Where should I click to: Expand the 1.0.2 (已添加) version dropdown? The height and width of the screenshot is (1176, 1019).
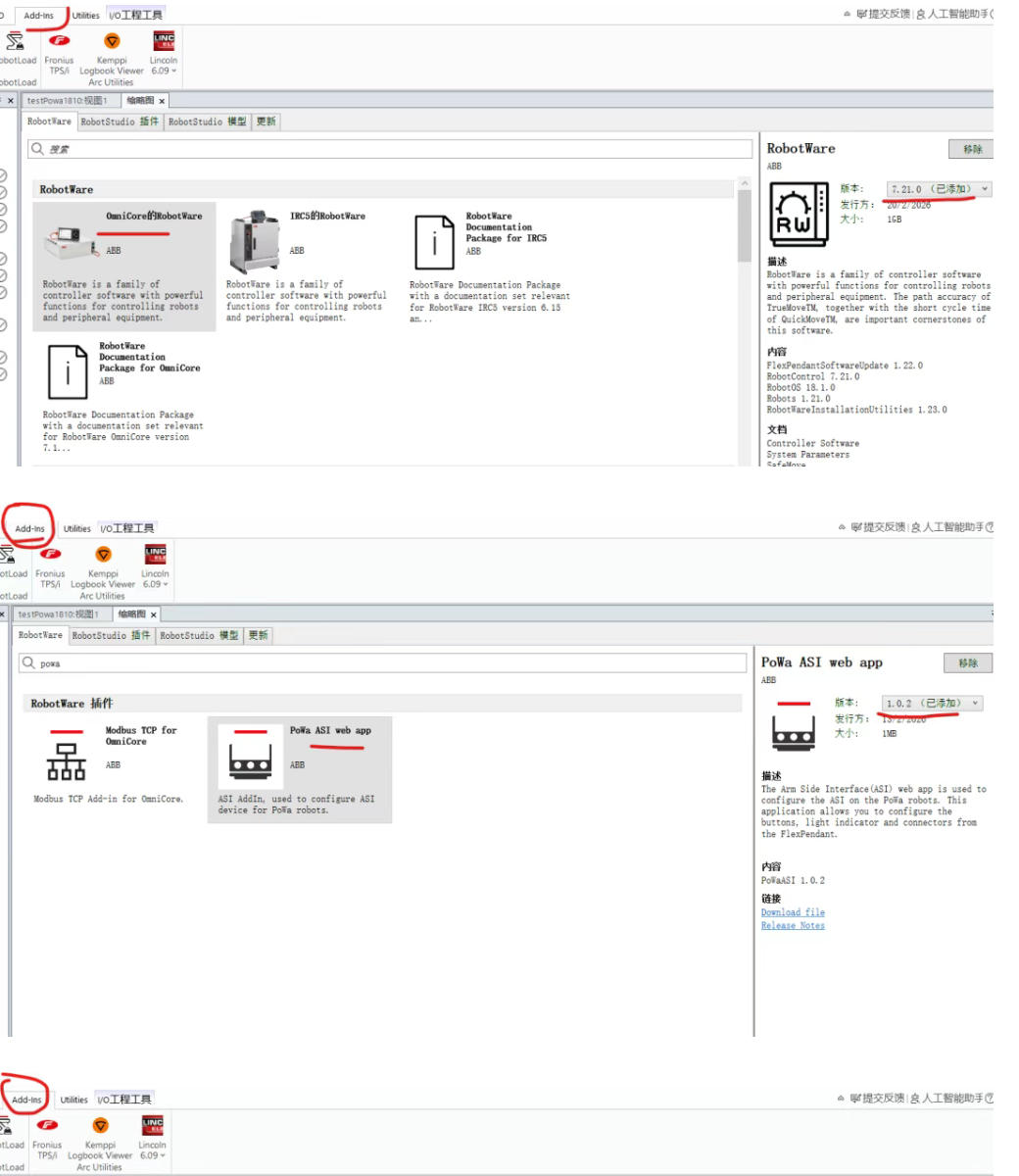click(932, 704)
